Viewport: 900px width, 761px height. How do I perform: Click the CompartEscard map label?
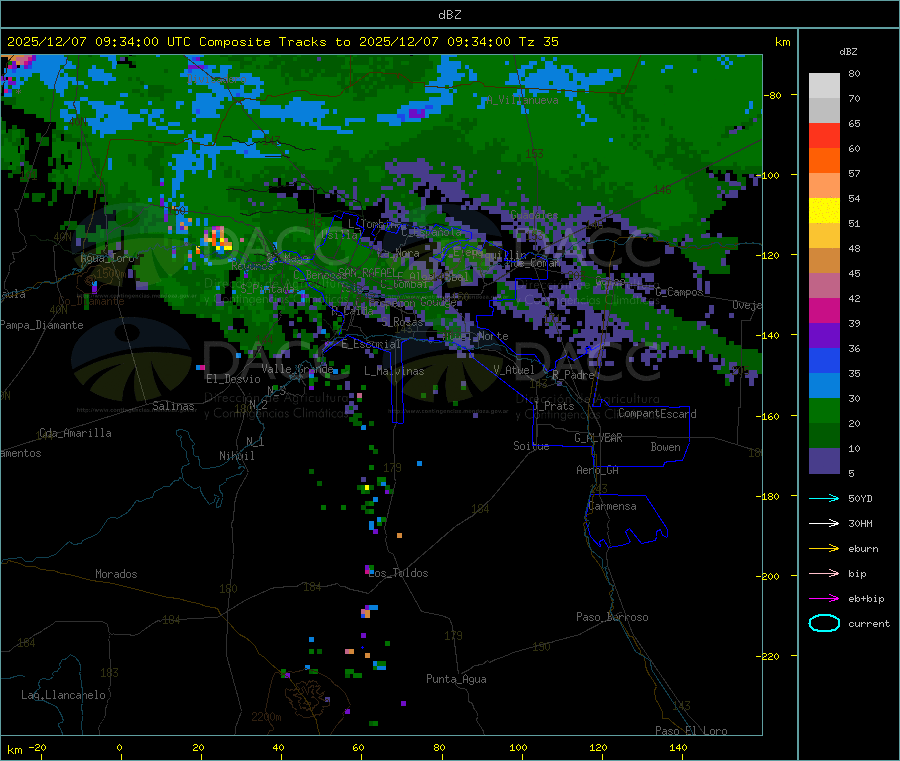(x=657, y=414)
